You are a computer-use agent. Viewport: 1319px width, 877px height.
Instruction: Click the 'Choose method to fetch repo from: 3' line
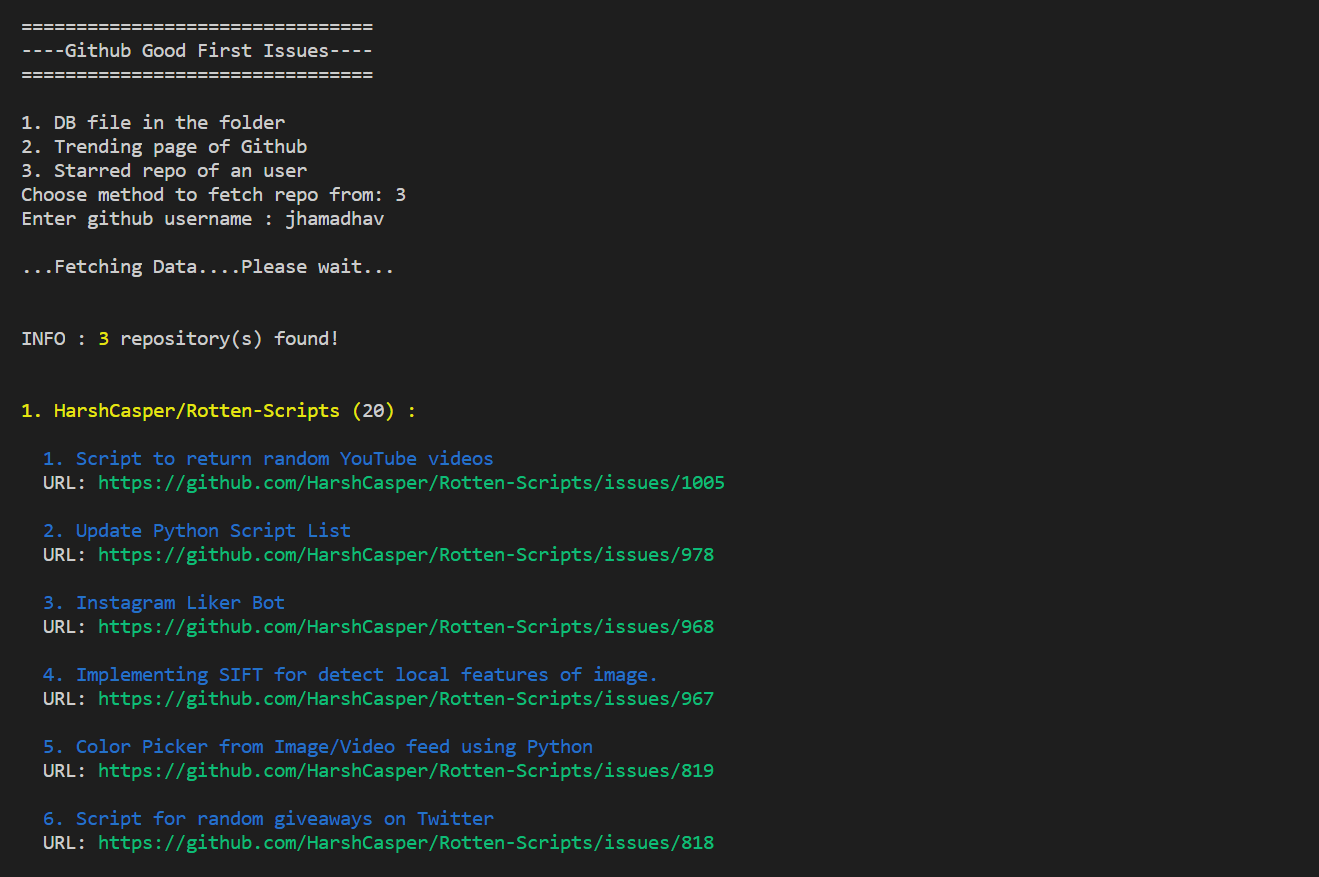[x=214, y=195]
